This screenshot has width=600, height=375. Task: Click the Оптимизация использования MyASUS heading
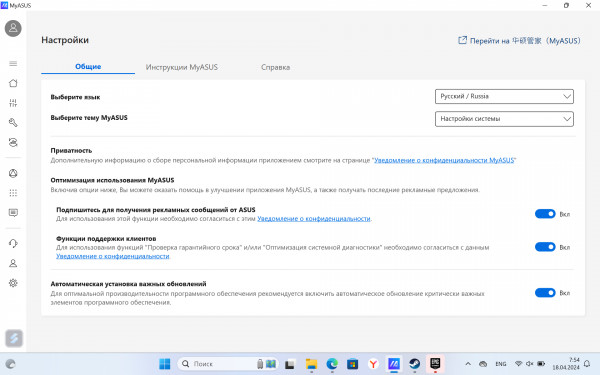point(112,180)
